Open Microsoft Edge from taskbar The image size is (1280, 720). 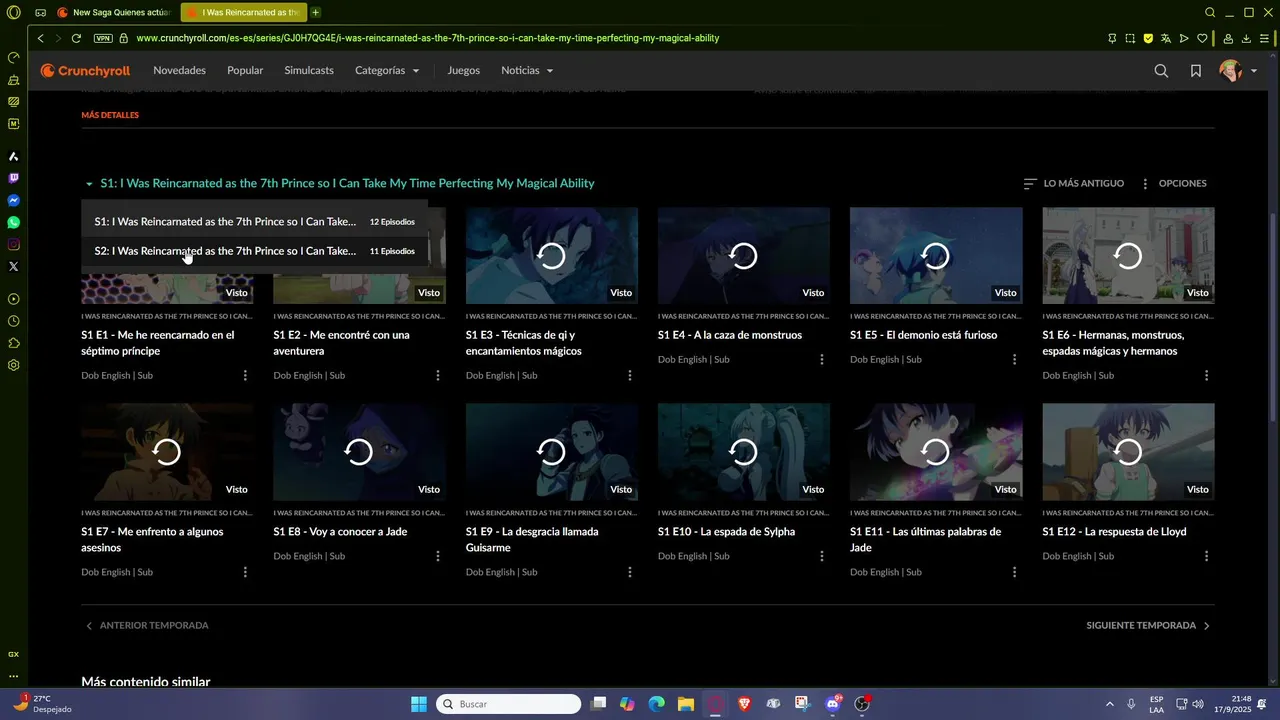point(656,704)
